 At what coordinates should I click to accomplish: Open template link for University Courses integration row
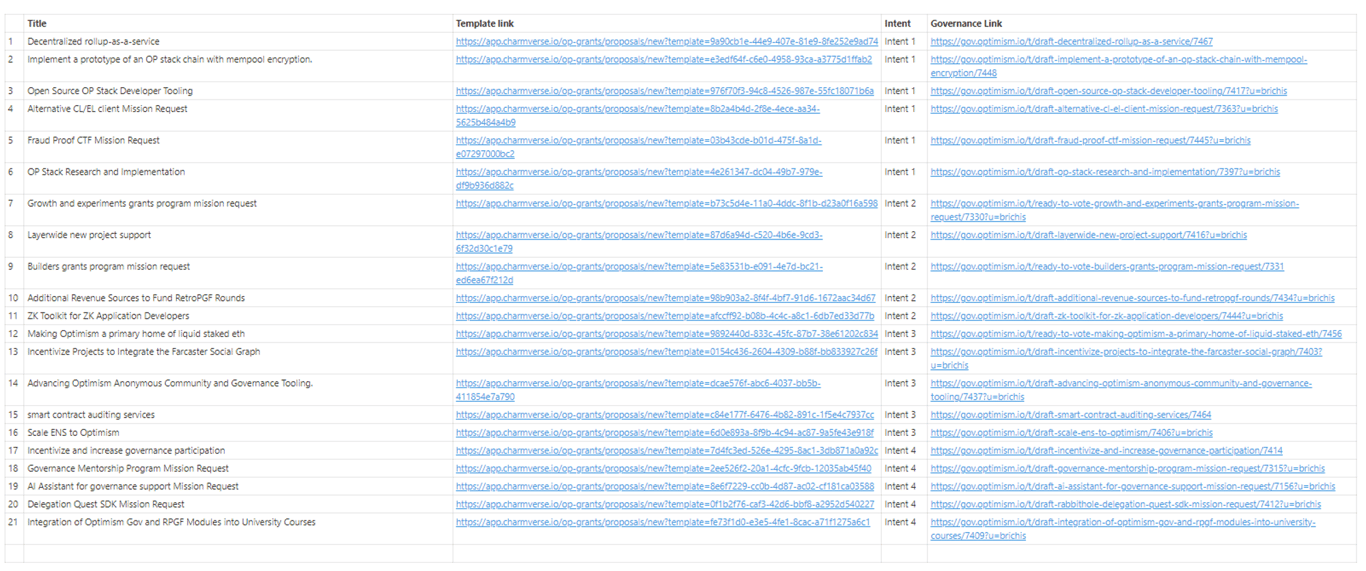(663, 523)
